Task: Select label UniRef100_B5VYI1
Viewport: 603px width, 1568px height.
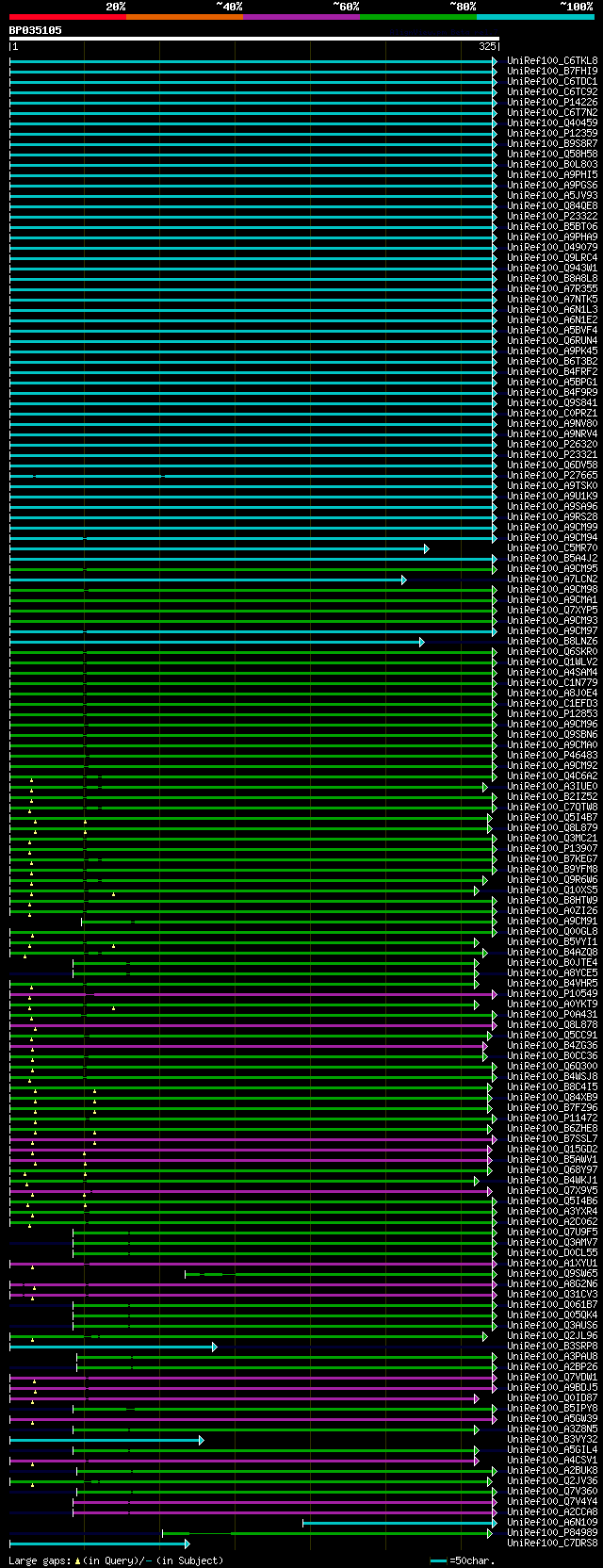Action: click(x=552, y=941)
